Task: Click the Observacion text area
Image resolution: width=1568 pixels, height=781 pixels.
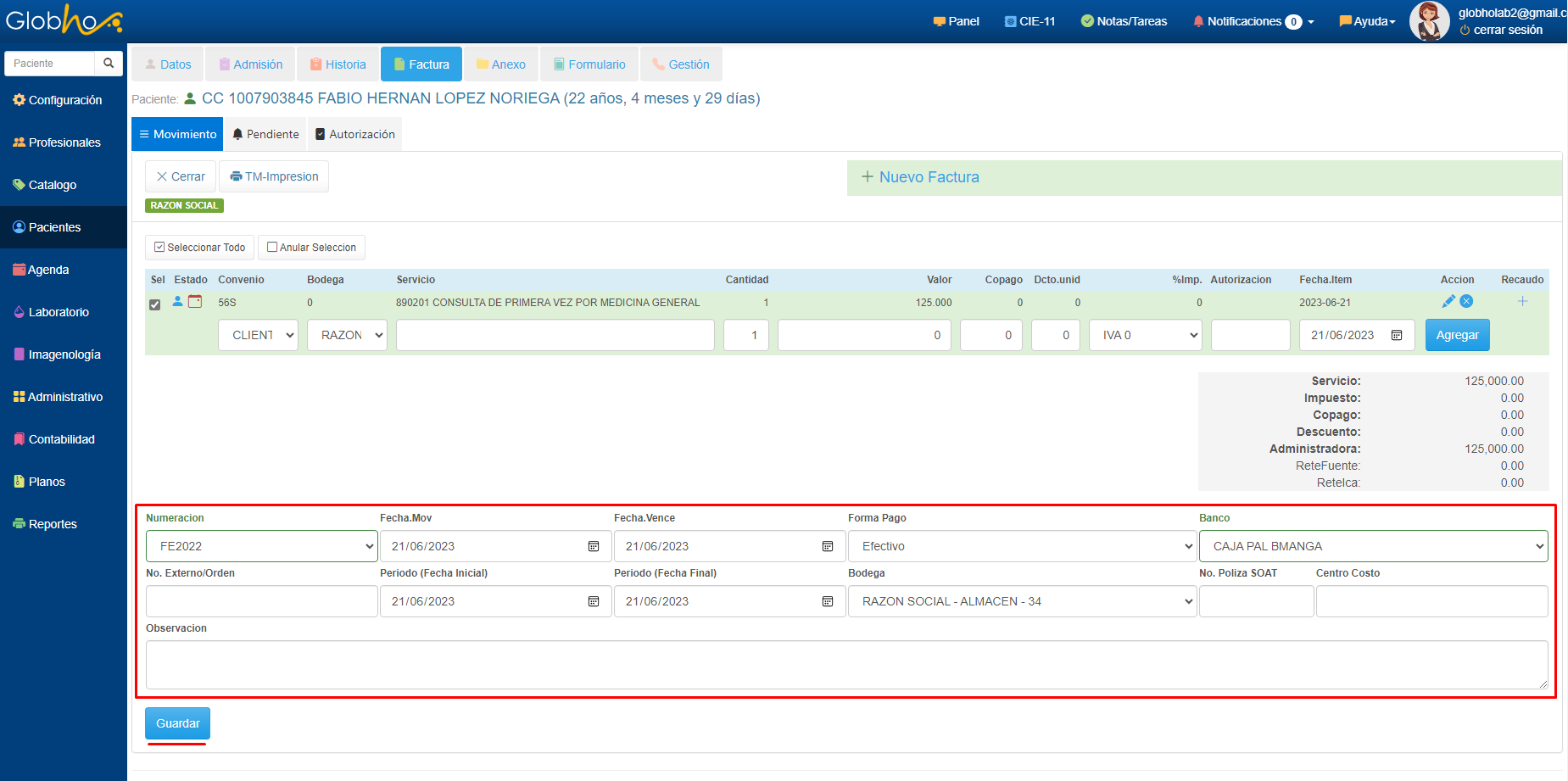Action: pyautogui.click(x=845, y=664)
